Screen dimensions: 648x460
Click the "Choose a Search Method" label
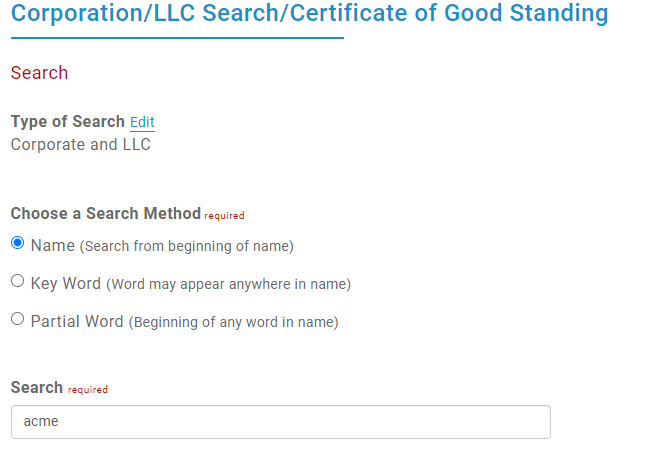tap(106, 214)
